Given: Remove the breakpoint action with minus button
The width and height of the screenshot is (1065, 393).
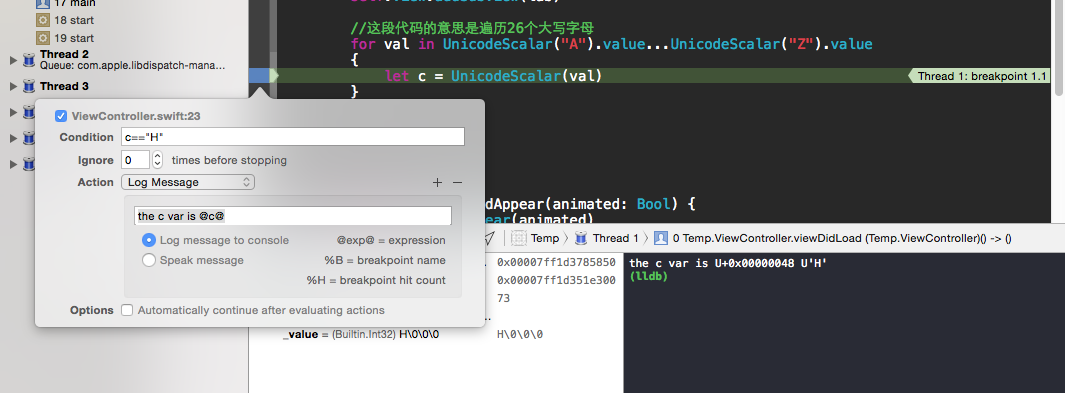Looking at the screenshot, I should click(x=457, y=183).
